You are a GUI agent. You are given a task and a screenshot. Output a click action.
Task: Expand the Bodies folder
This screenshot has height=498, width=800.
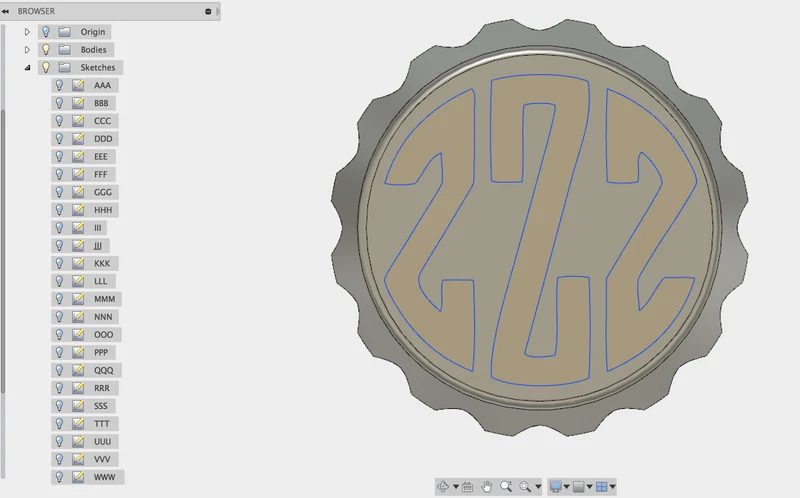(28, 49)
